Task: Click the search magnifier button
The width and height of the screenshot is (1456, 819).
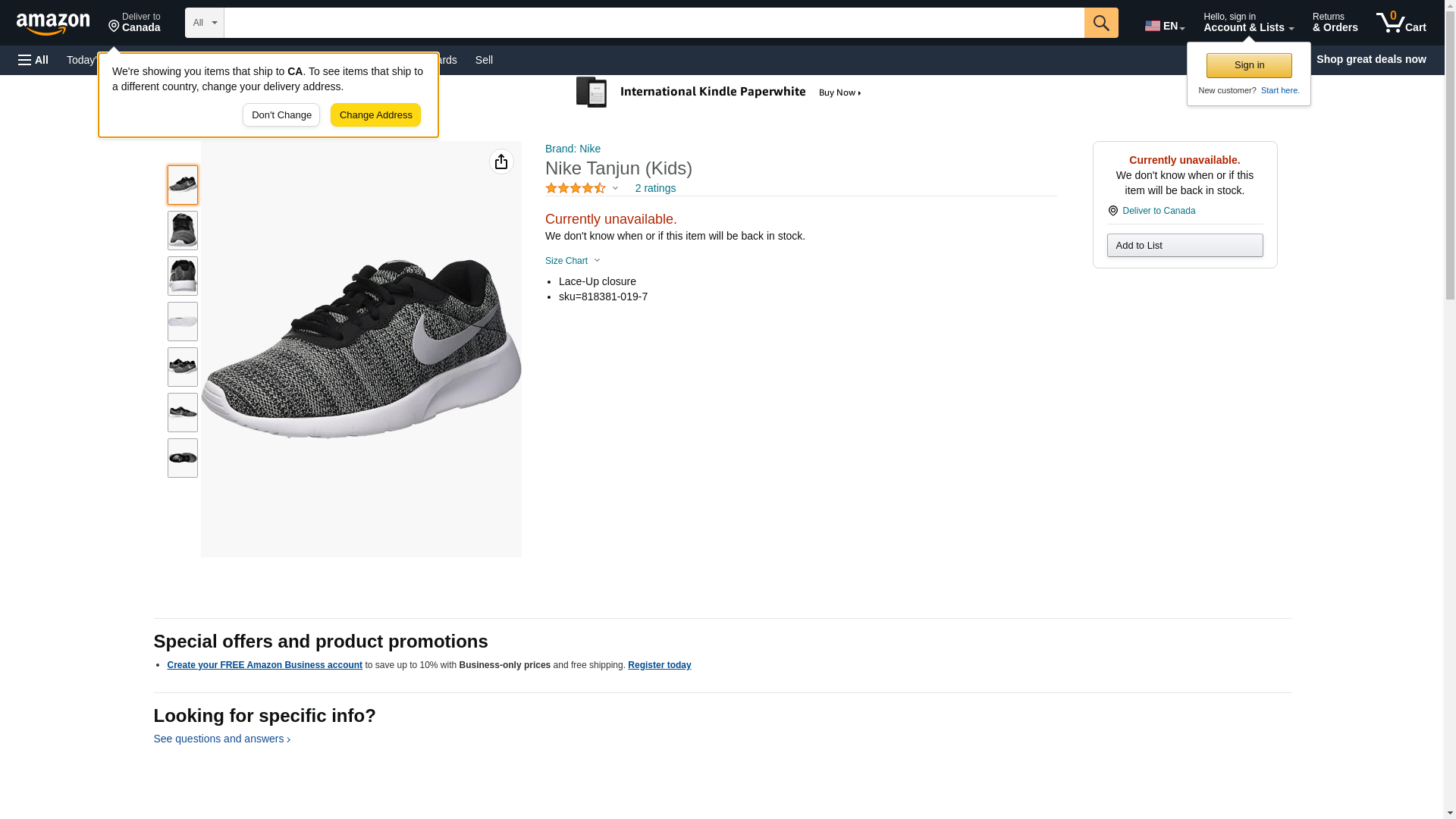Action: [1100, 23]
